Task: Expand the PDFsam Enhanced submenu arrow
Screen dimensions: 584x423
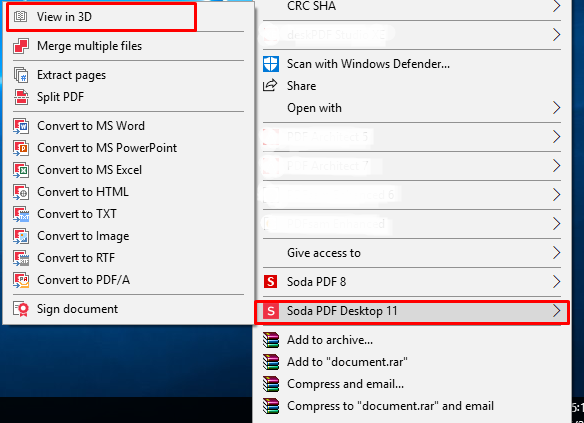Action: [556, 224]
